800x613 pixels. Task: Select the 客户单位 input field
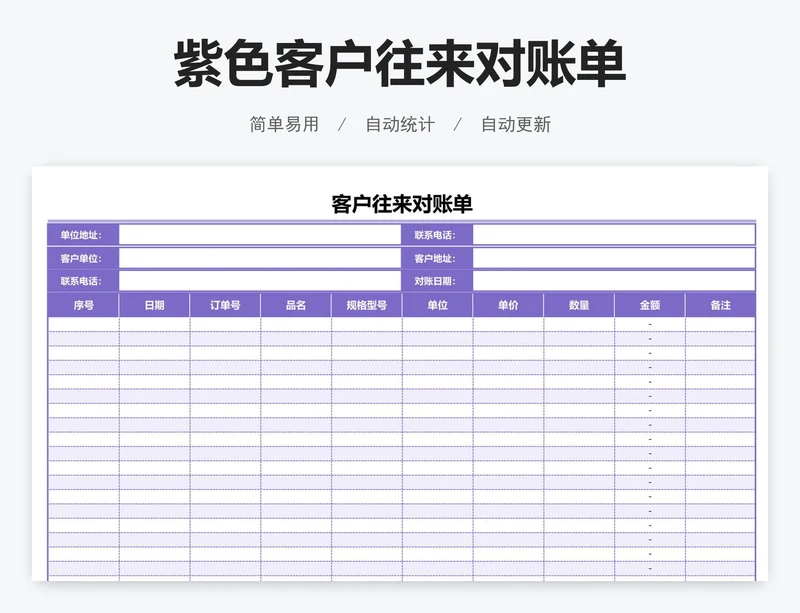click(x=260, y=258)
